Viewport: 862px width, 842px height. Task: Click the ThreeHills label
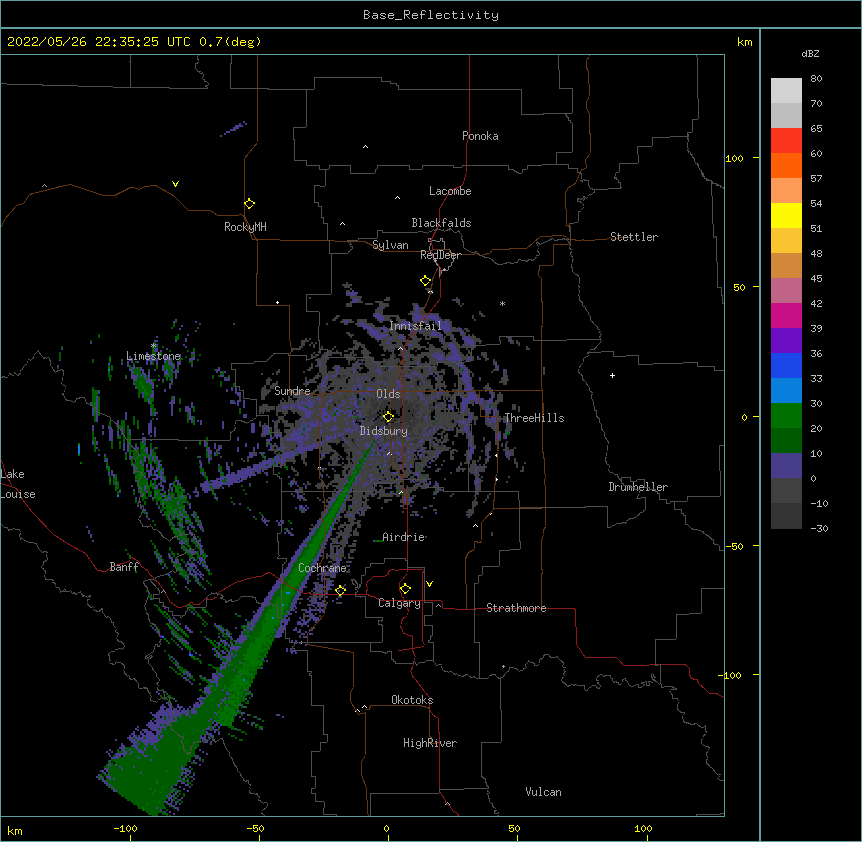pos(534,418)
